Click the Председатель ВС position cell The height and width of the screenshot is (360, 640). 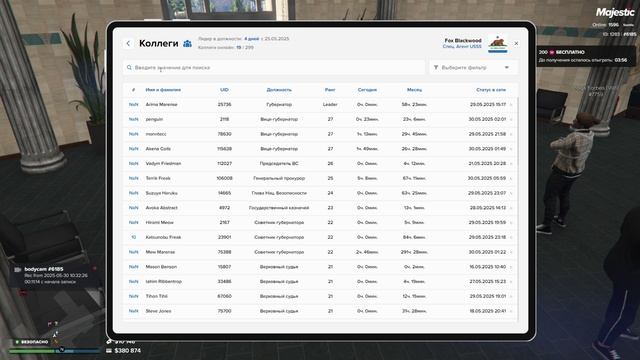279,163
